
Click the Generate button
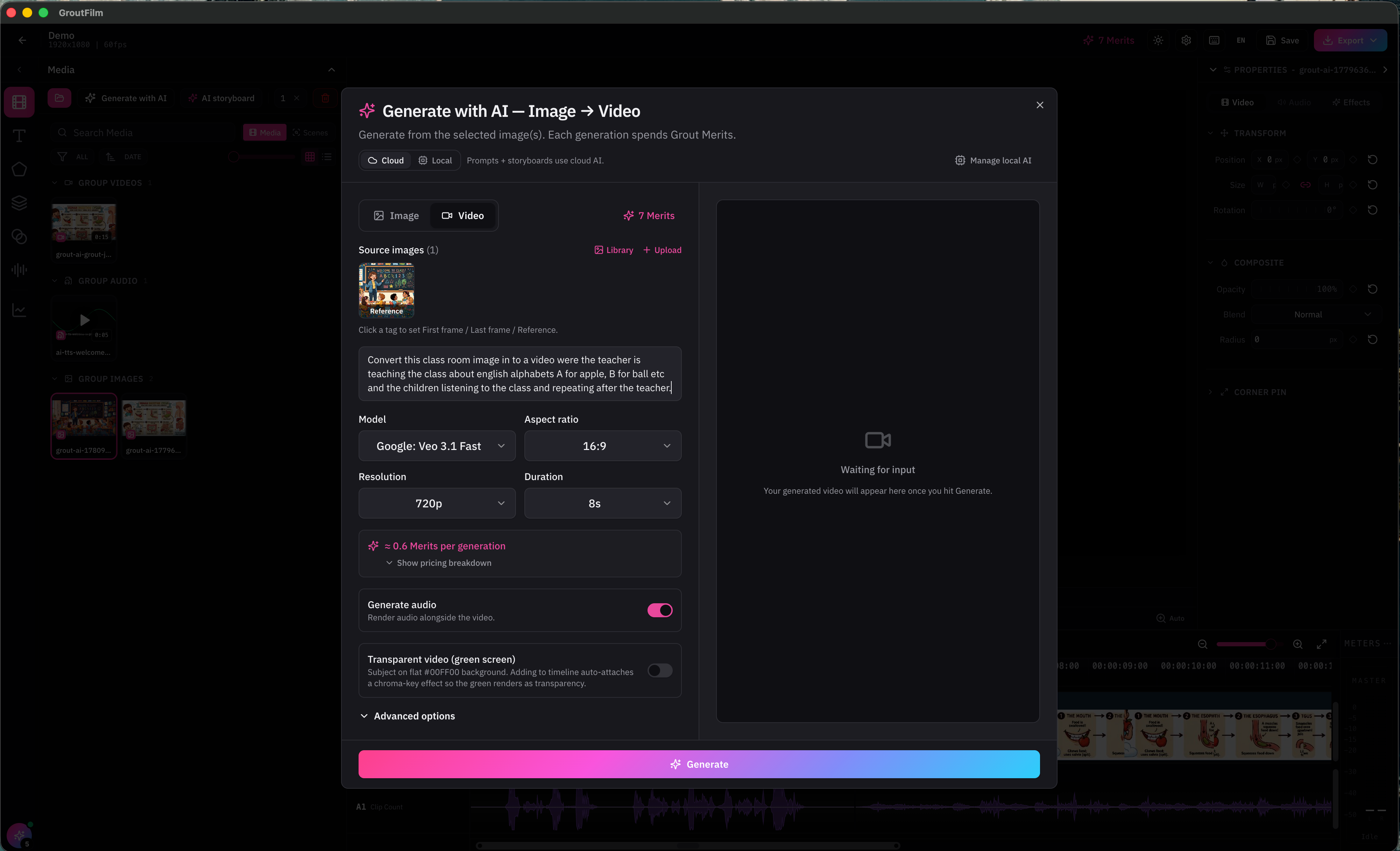tap(699, 764)
